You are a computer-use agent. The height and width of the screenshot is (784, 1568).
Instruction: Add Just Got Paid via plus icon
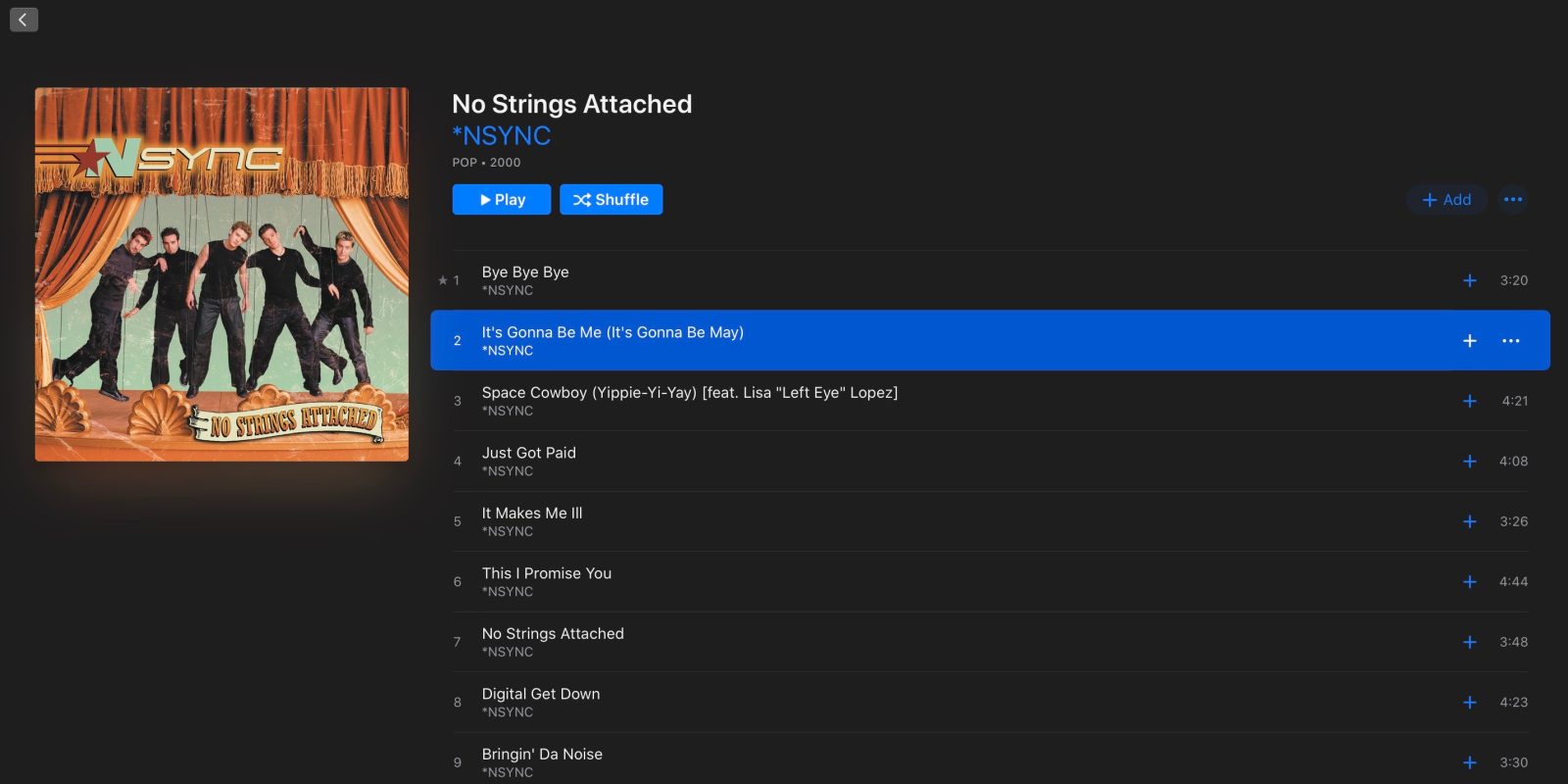[1469, 462]
